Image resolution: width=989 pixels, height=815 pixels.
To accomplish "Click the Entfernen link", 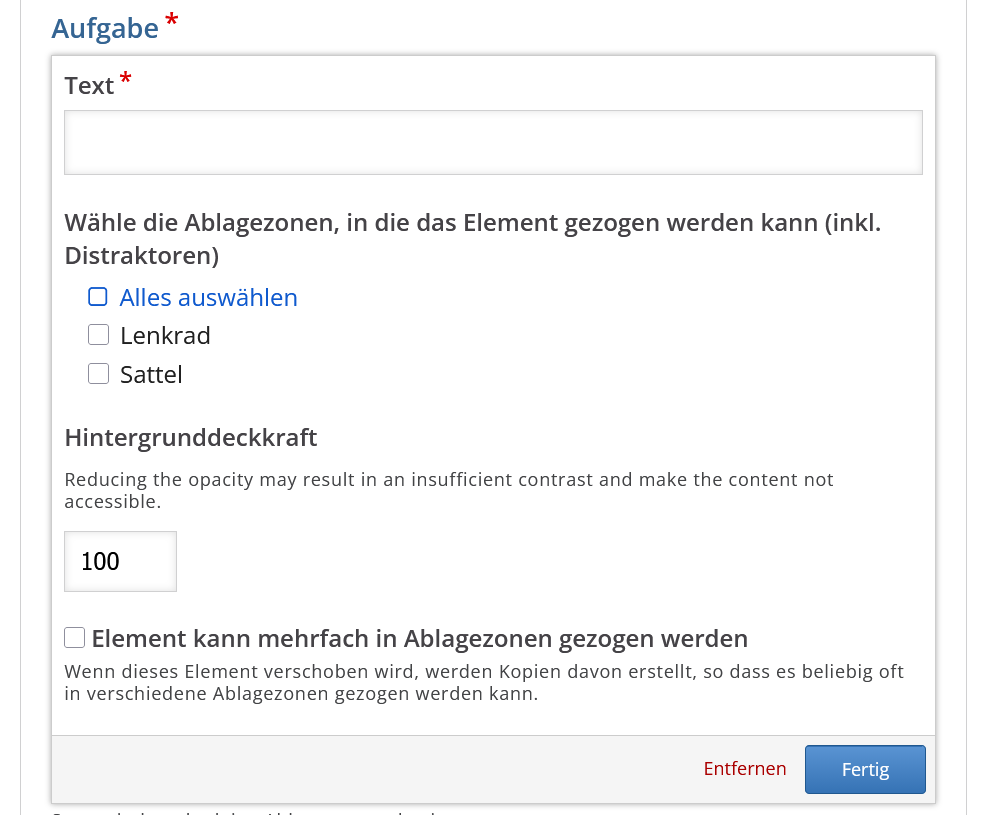I will [744, 769].
